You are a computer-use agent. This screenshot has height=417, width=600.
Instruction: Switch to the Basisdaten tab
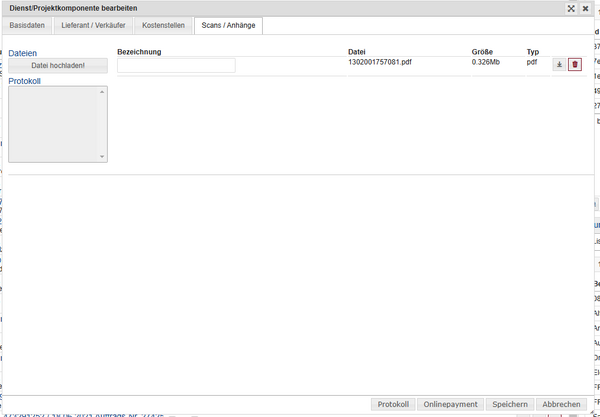coord(28,24)
